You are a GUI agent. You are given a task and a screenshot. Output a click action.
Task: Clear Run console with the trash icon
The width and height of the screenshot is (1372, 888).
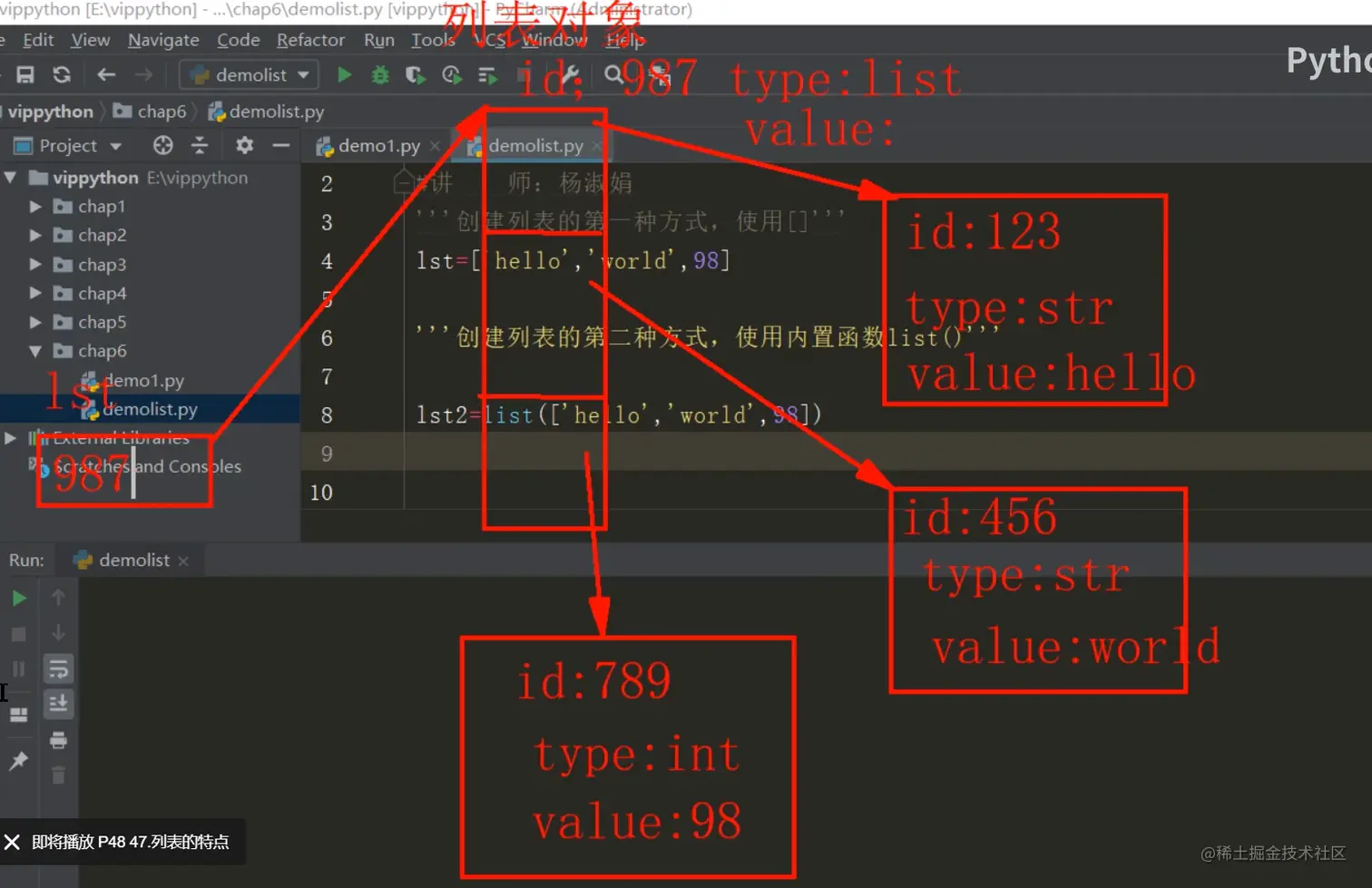(x=58, y=776)
